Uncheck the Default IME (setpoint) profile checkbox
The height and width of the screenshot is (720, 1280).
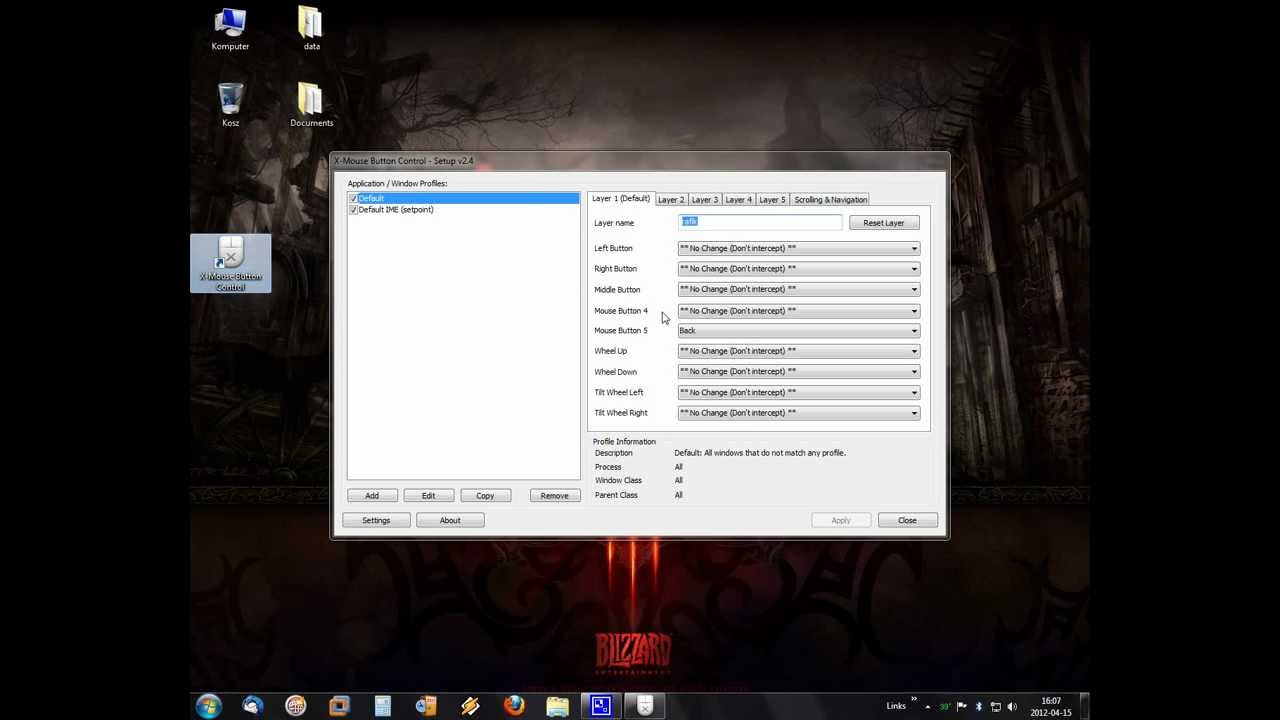click(353, 209)
